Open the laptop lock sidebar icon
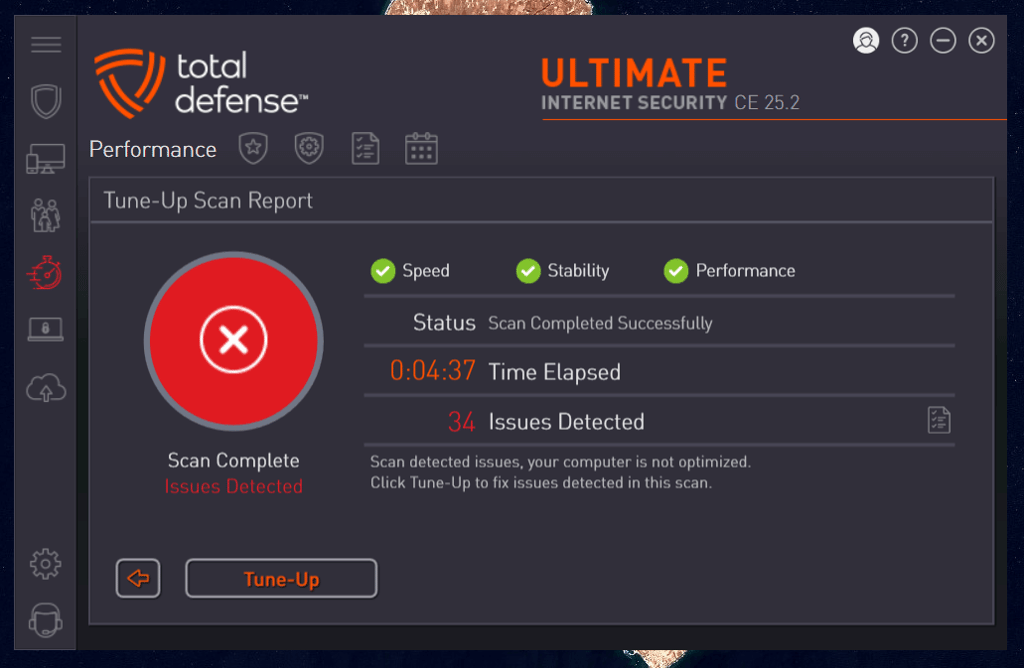This screenshot has height=668, width=1024. 46,329
